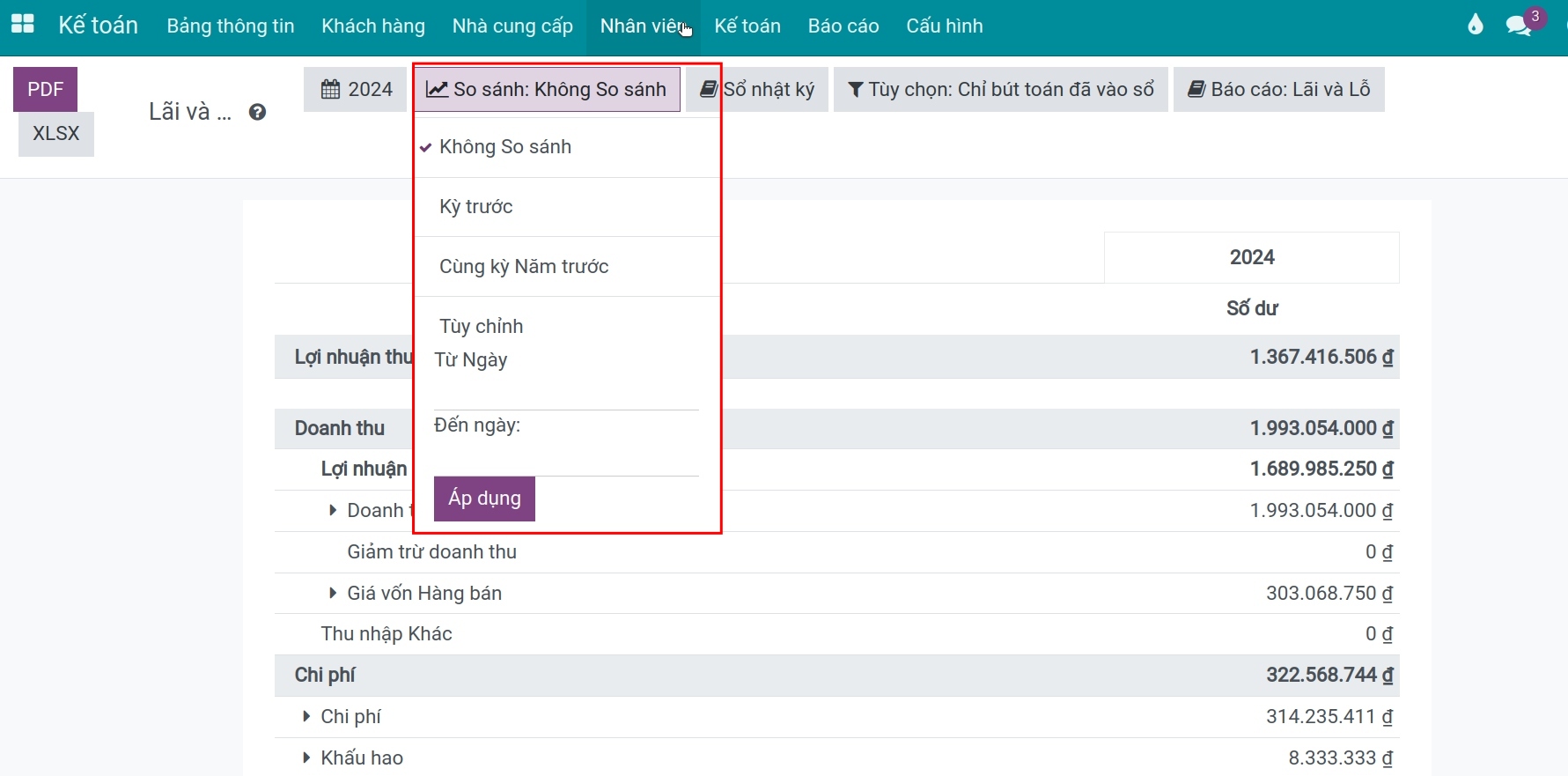
Task: Open the 2024 date filter
Action: click(357, 89)
